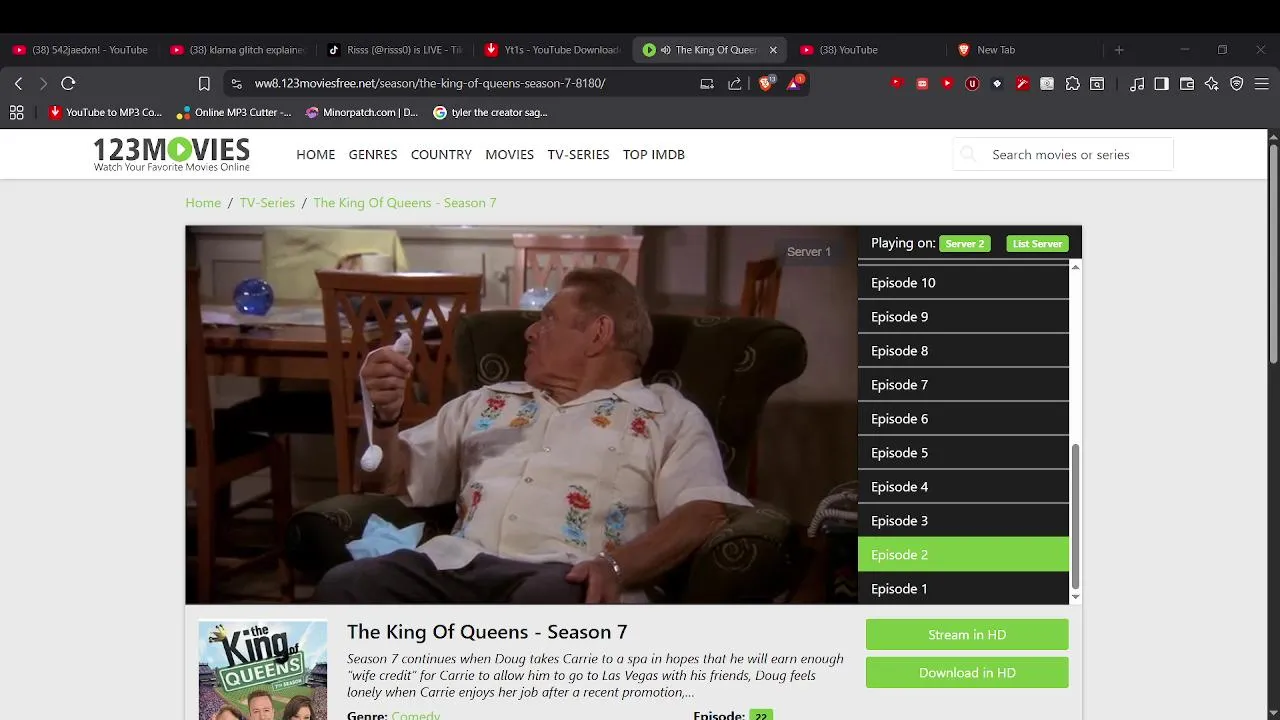Play Episode 6 from the list

[963, 419]
